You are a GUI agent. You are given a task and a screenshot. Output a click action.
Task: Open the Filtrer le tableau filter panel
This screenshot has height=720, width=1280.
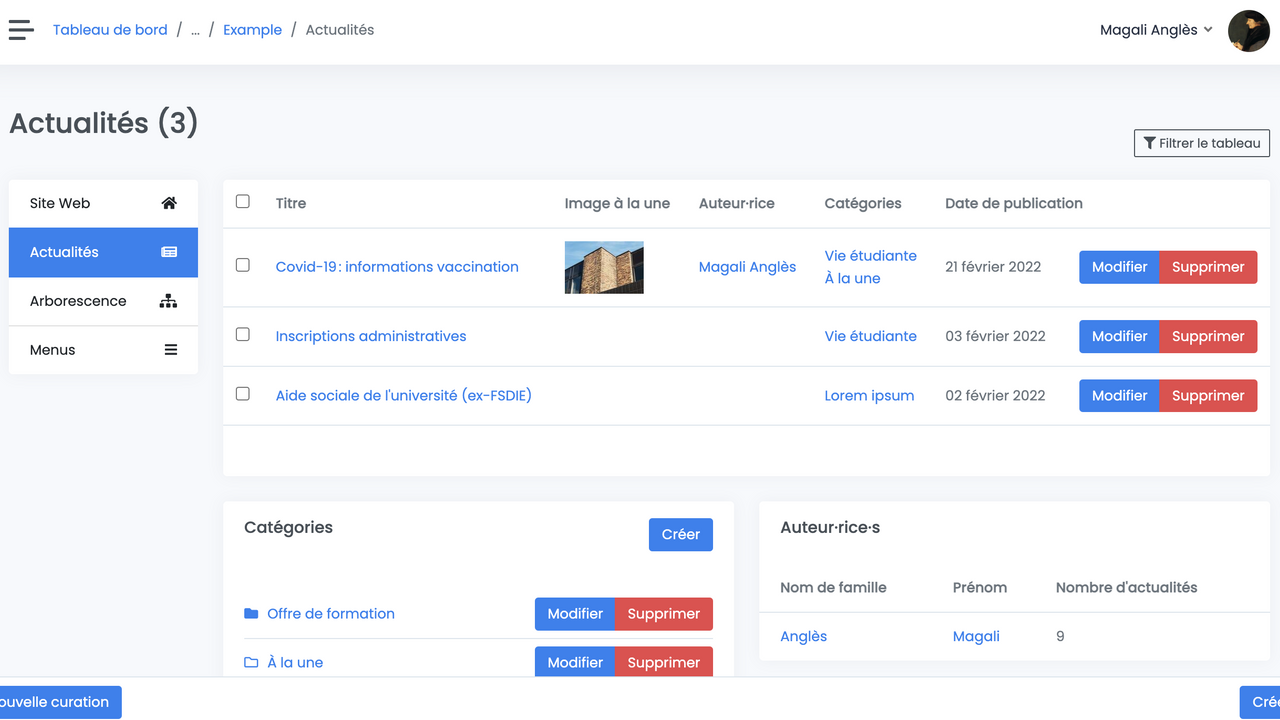click(x=1201, y=143)
